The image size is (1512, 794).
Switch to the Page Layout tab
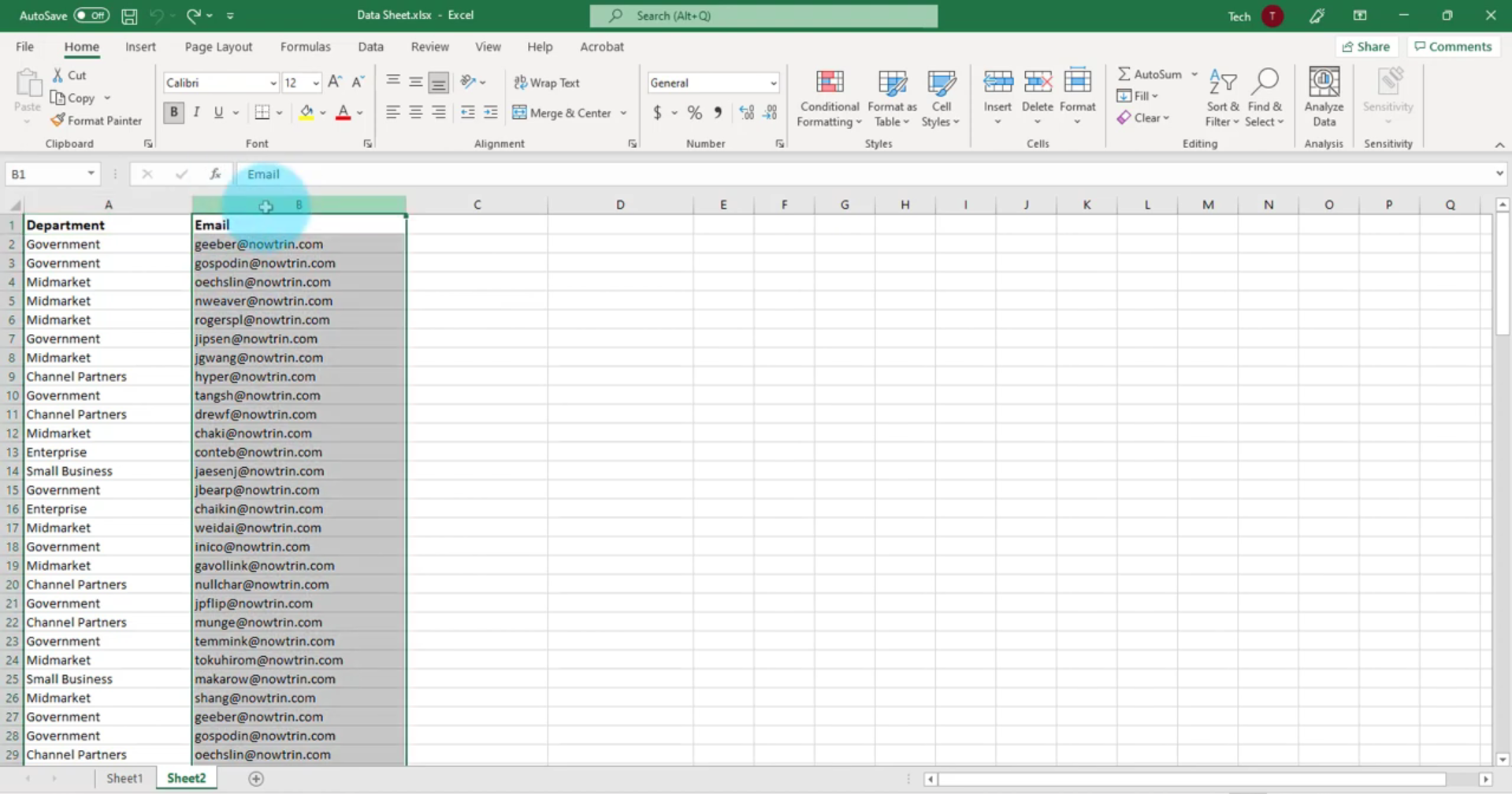[218, 46]
